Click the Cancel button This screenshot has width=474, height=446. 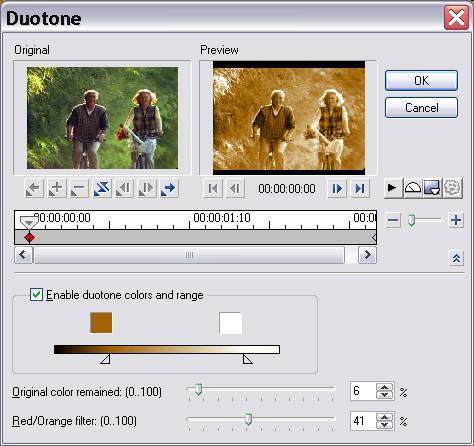(x=421, y=108)
